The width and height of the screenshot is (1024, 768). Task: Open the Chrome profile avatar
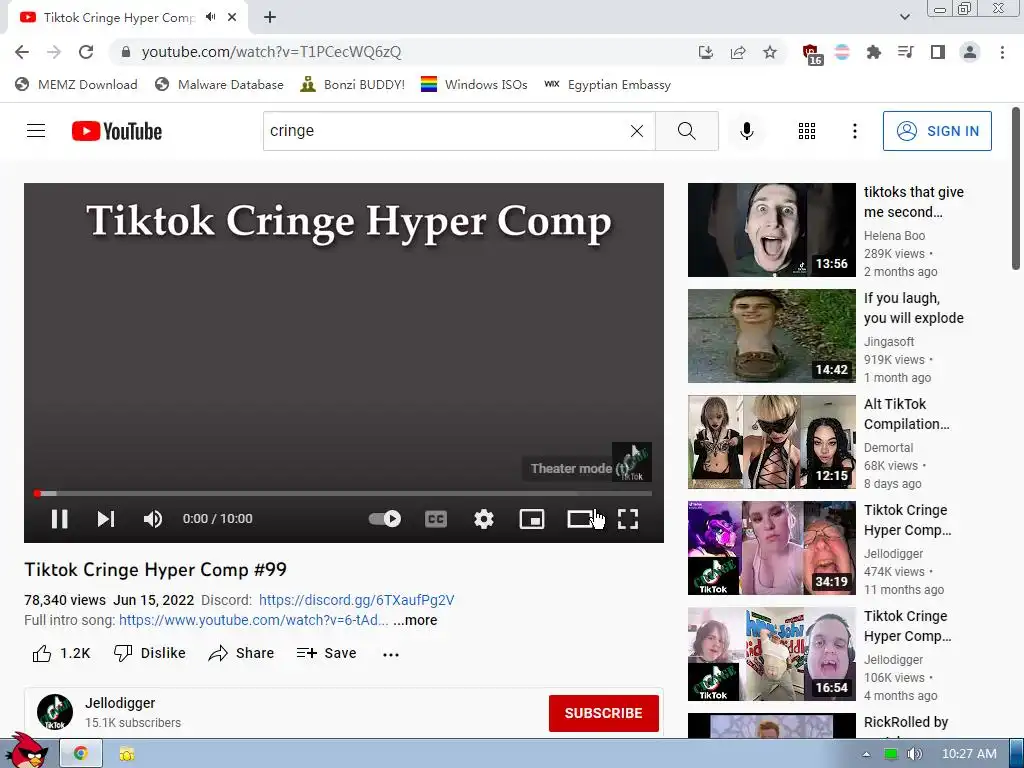pos(970,52)
